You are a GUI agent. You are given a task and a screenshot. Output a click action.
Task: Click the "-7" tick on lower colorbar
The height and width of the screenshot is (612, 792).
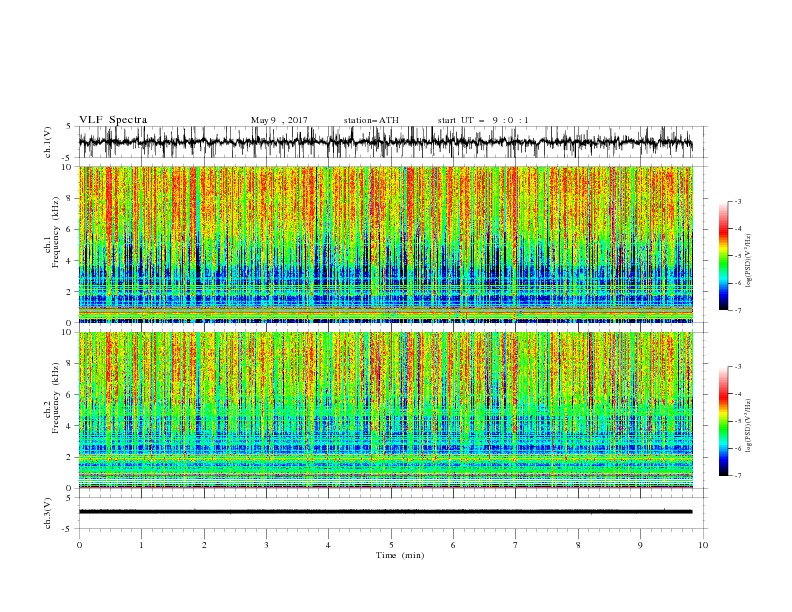click(x=738, y=475)
